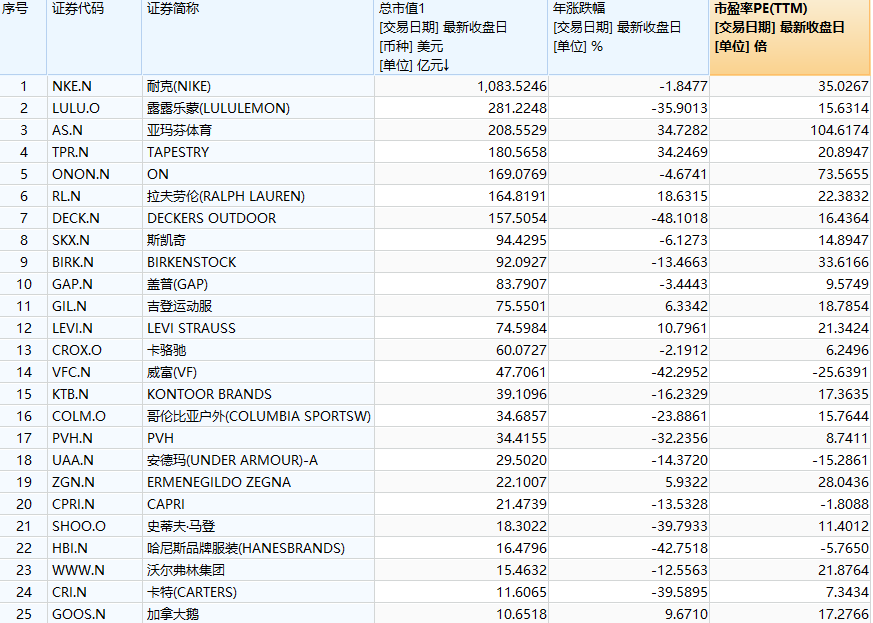The width and height of the screenshot is (873, 623).
Task: Select the DECKERS OUTDOOR name cell
Action: (258, 218)
